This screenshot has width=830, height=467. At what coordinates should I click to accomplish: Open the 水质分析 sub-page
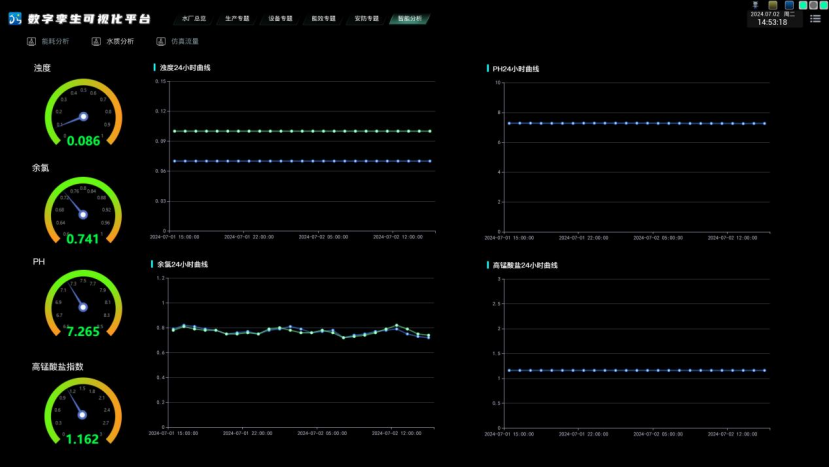click(120, 41)
